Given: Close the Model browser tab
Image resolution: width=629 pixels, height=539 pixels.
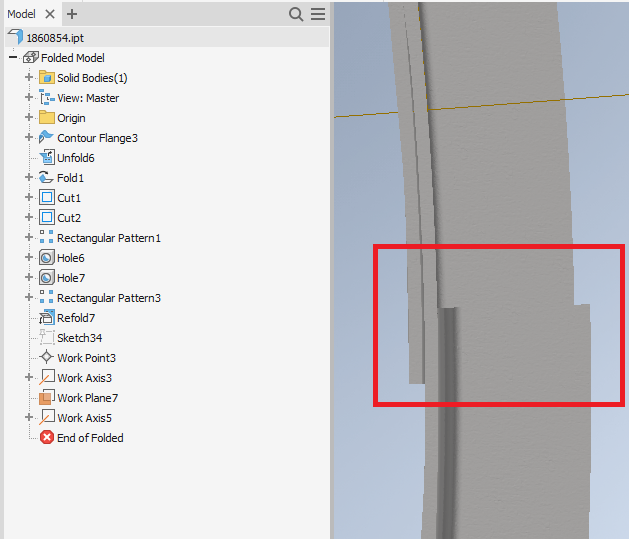Looking at the screenshot, I should [50, 14].
